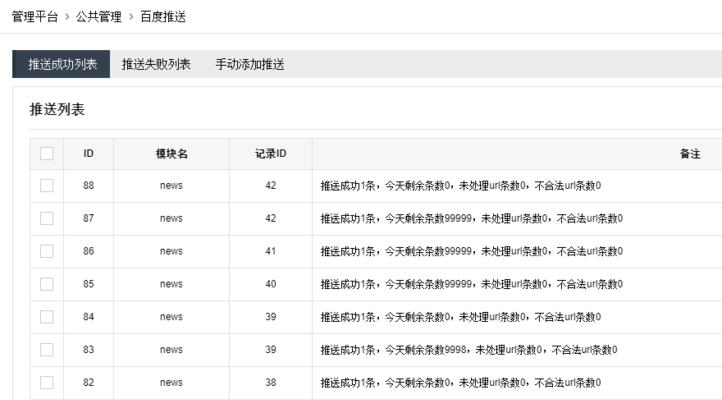Click record ID 42 in row 87
This screenshot has height=400, width=722.
pos(271,218)
